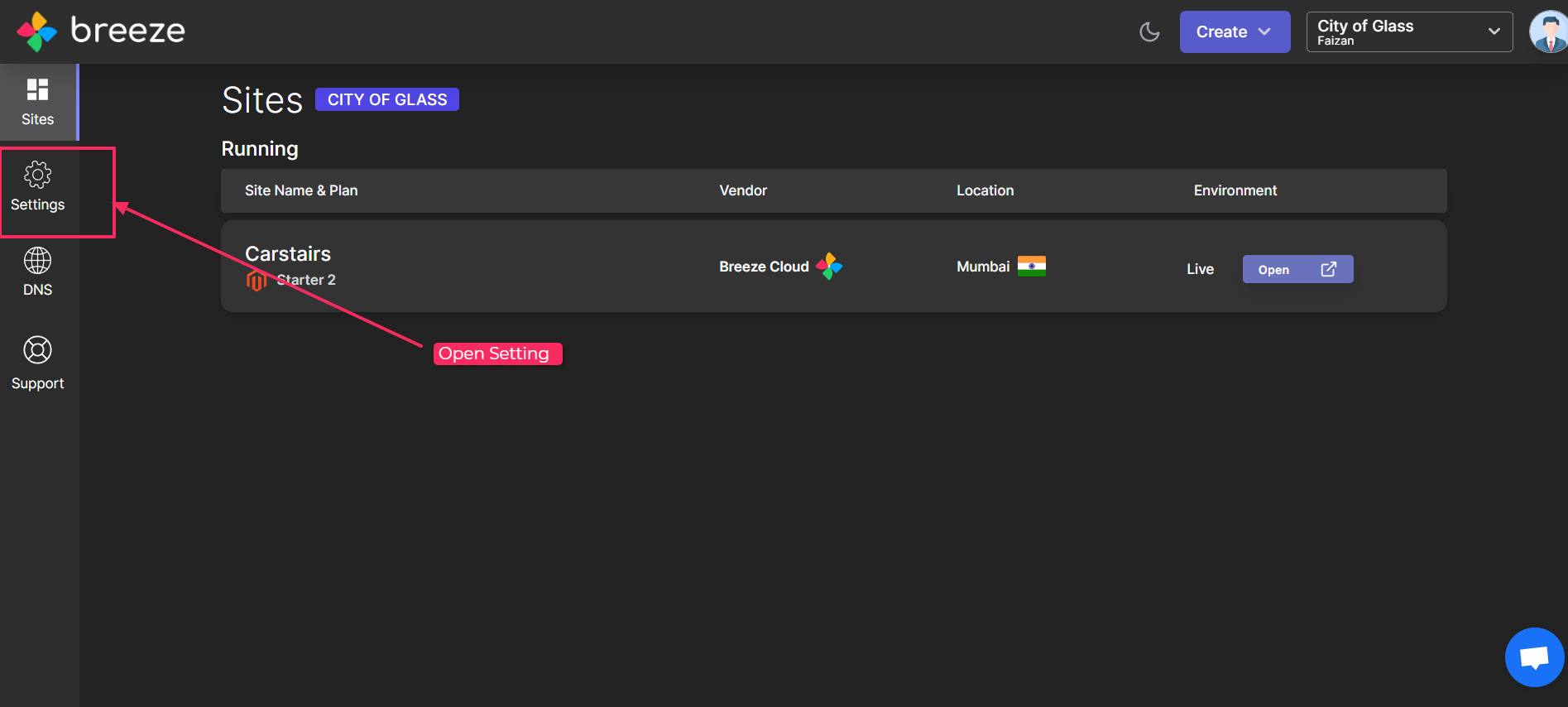Toggle dark mode moon icon
This screenshot has height=707, width=1568.
(x=1149, y=32)
